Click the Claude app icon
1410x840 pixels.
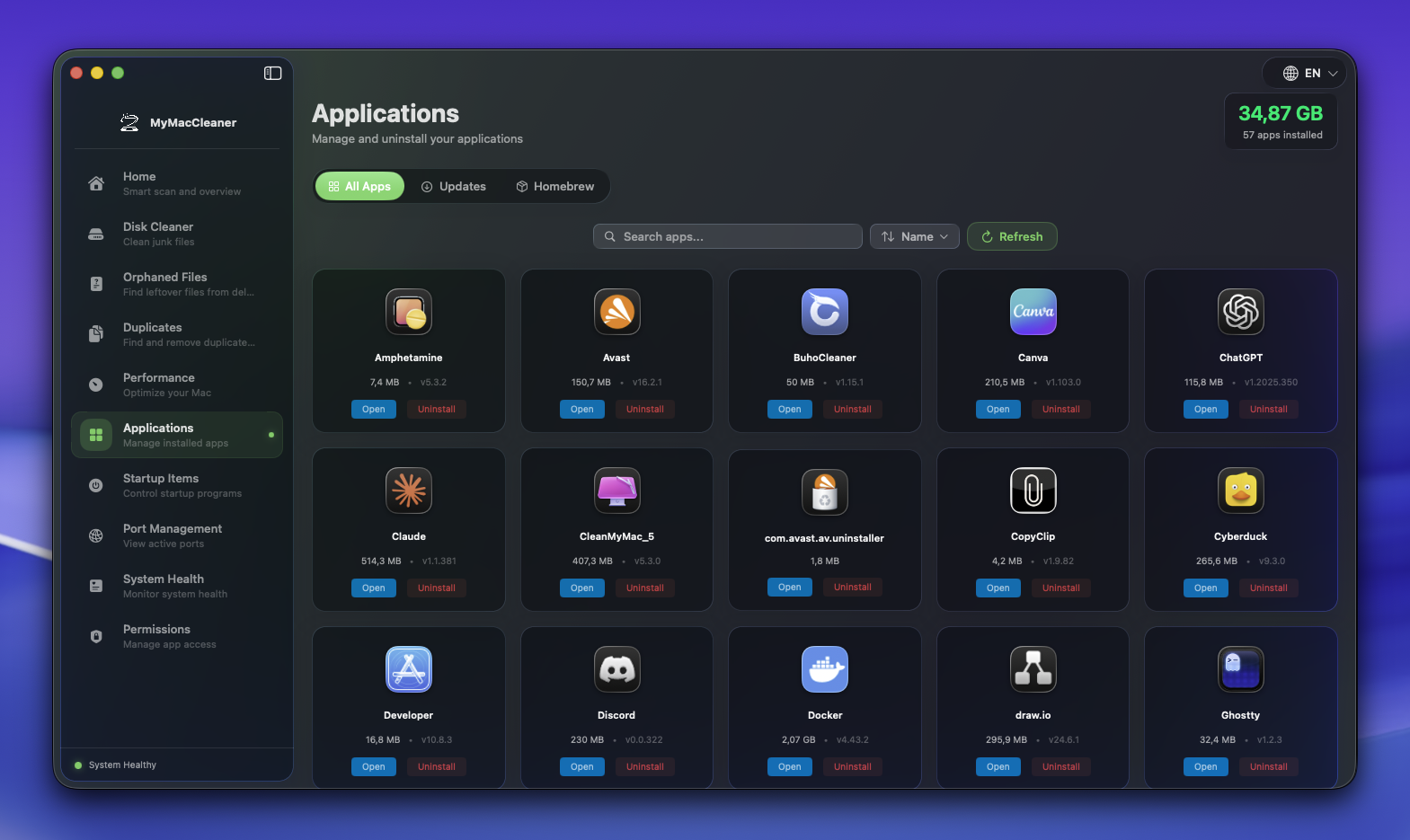pos(409,491)
